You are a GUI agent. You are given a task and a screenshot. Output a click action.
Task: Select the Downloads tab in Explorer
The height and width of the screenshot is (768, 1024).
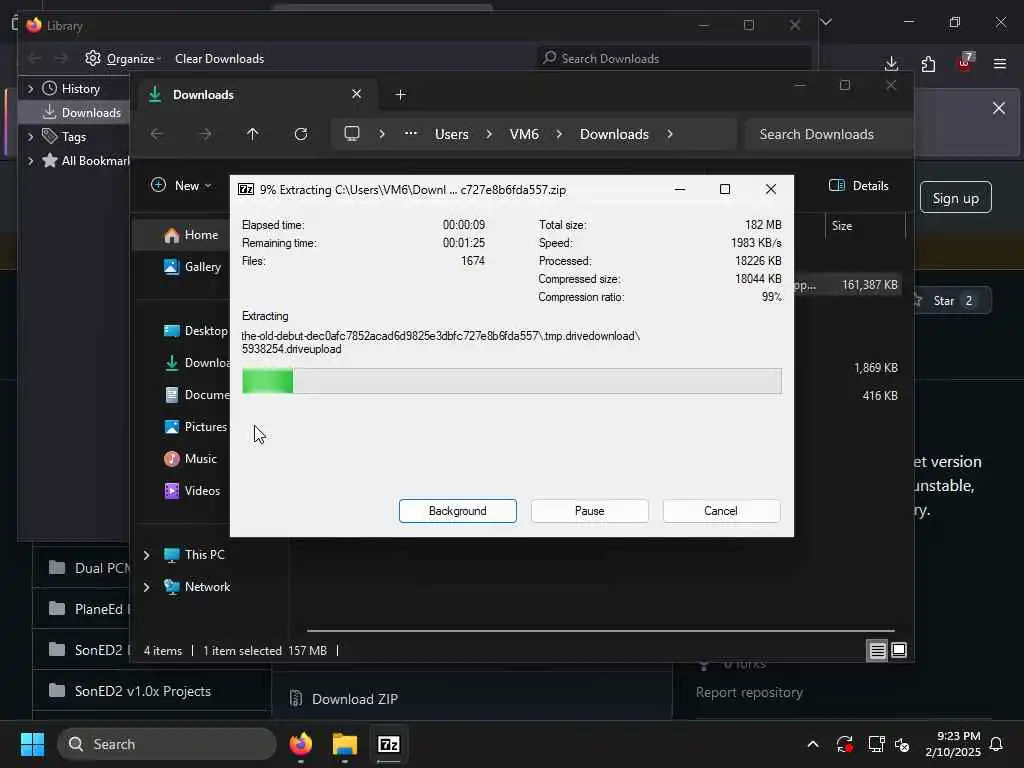[255, 95]
